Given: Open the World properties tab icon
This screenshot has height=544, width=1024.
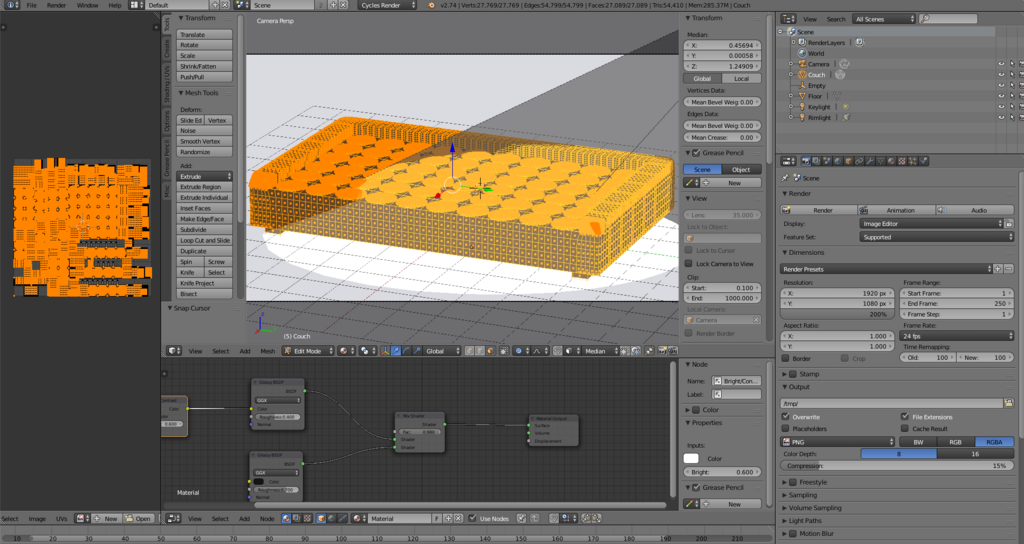Looking at the screenshot, I should pyautogui.click(x=838, y=161).
